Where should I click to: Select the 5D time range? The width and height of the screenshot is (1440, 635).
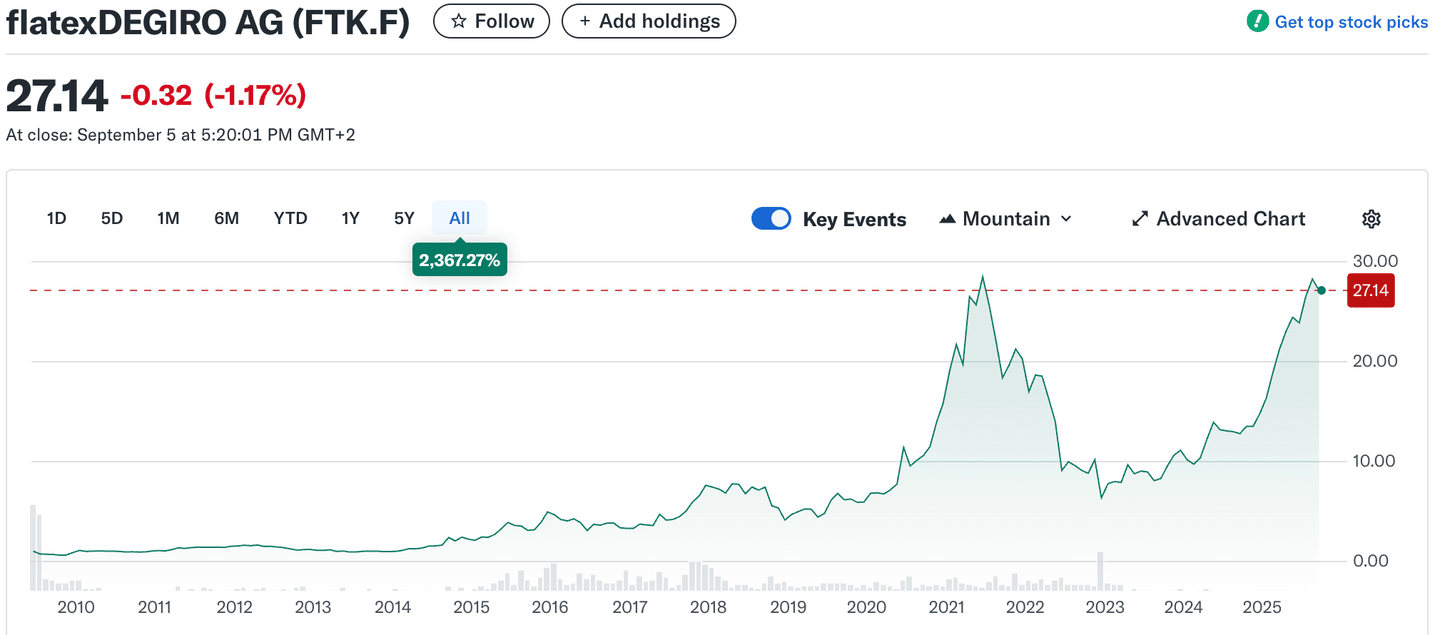point(112,218)
